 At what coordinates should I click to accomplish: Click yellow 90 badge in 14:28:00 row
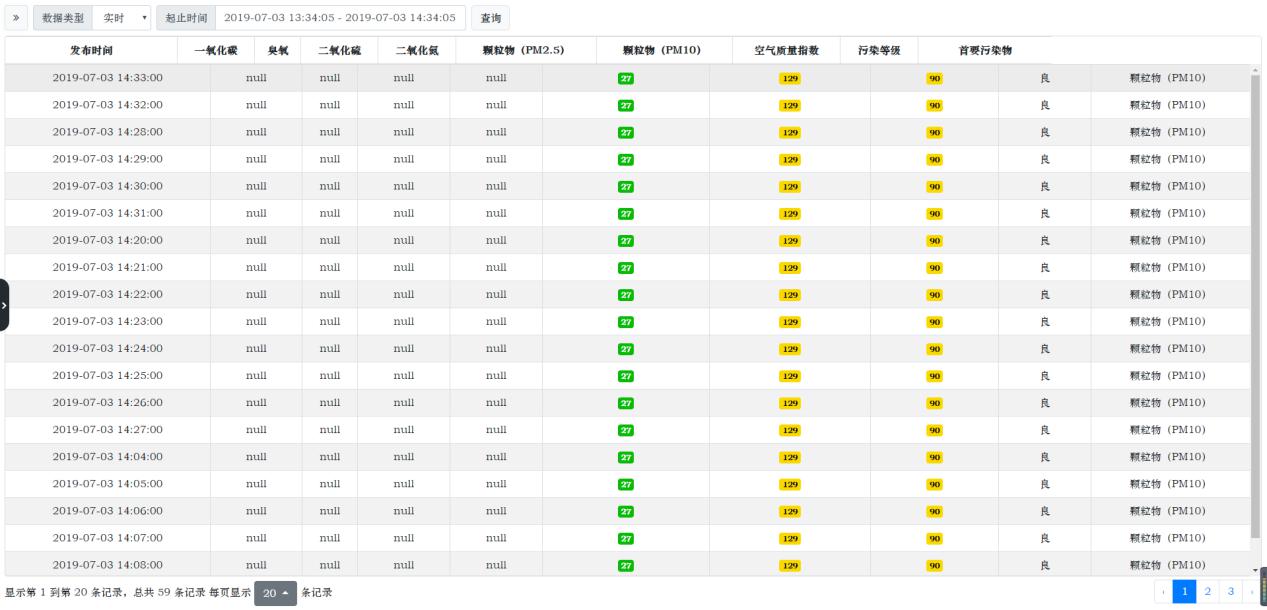point(934,132)
